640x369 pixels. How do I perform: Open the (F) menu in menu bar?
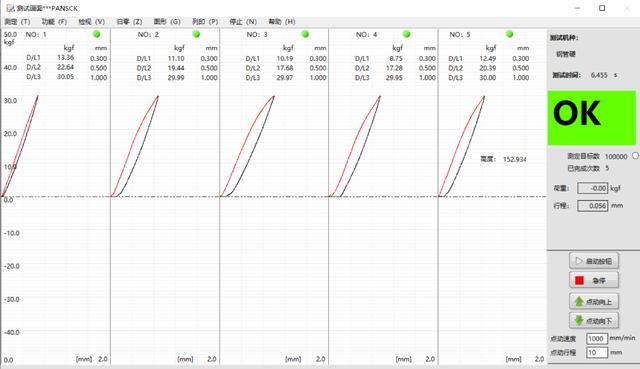(x=54, y=22)
